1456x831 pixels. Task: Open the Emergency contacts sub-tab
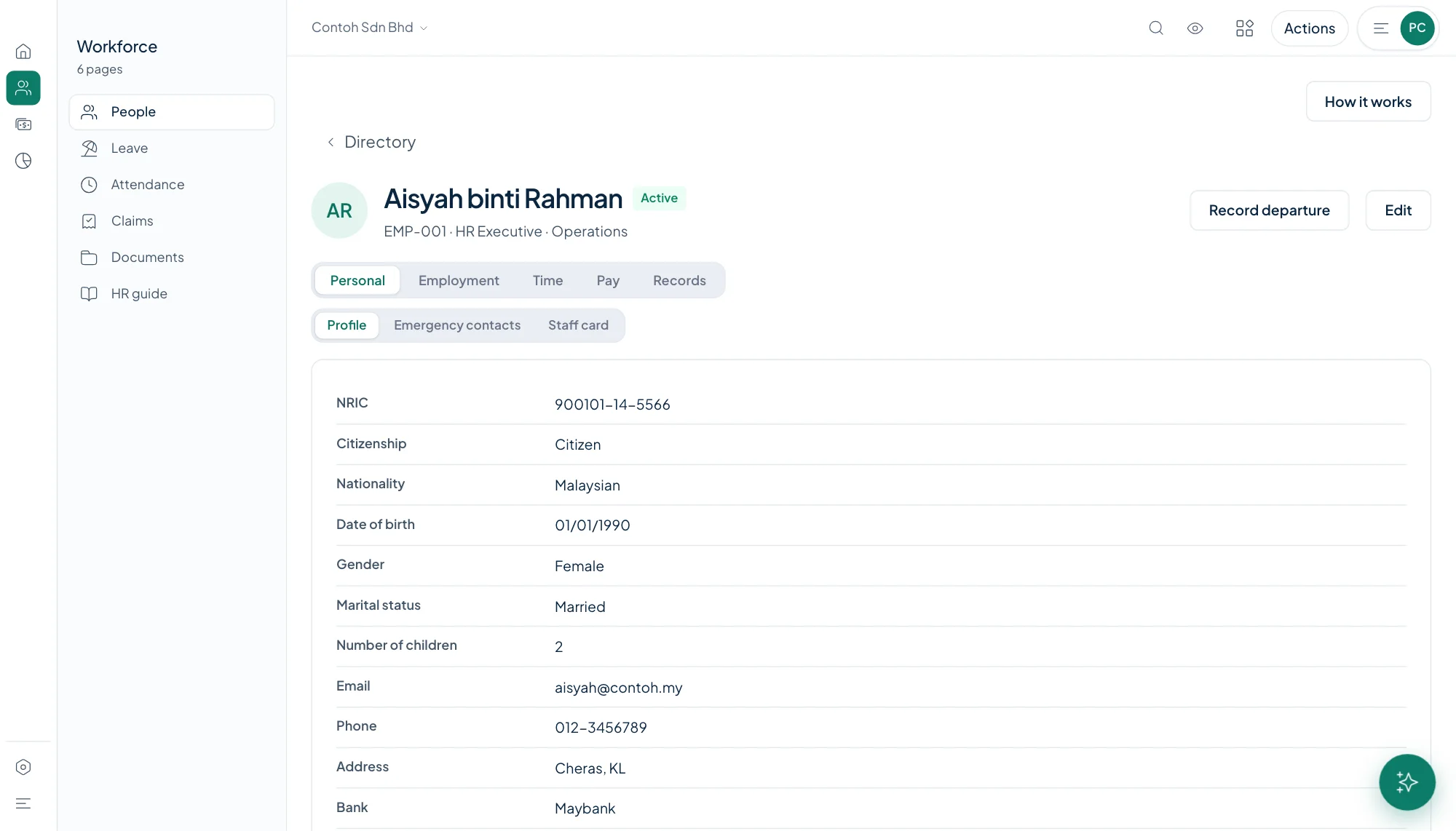pyautogui.click(x=457, y=325)
